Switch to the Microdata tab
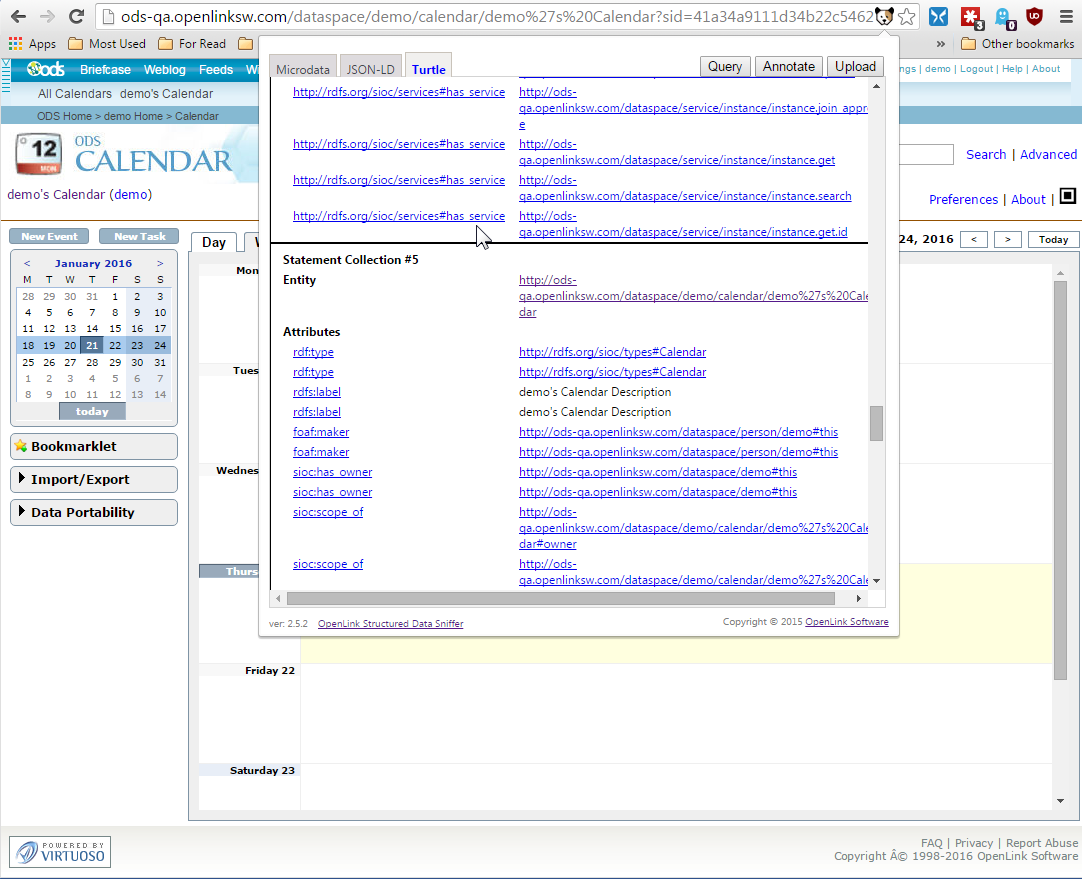The image size is (1082, 879). pyautogui.click(x=303, y=70)
